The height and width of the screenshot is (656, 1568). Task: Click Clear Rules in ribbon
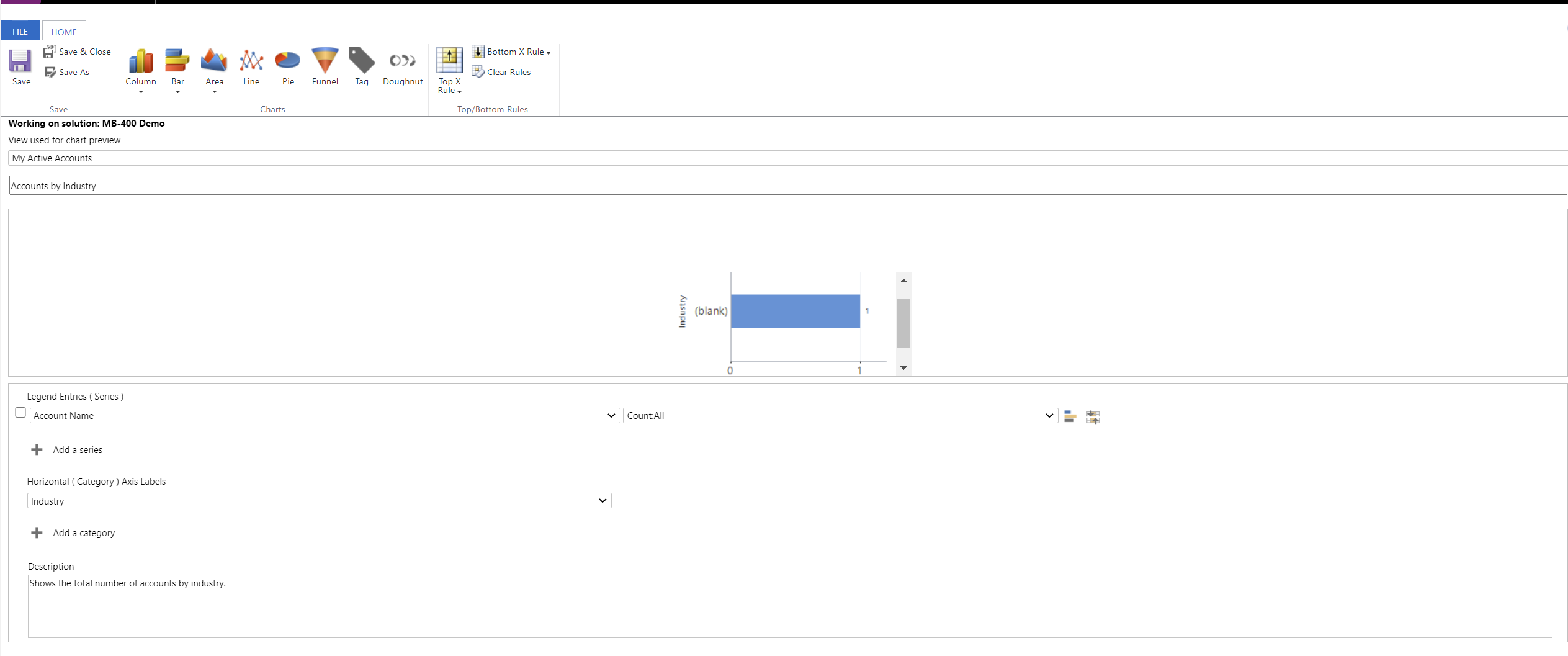coord(501,72)
